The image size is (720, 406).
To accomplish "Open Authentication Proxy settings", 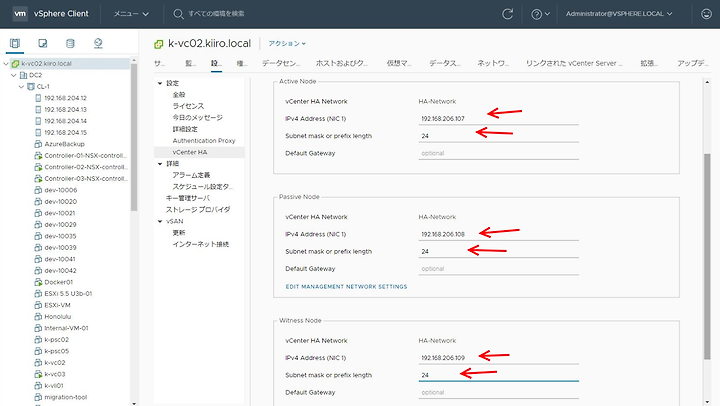I will (204, 141).
